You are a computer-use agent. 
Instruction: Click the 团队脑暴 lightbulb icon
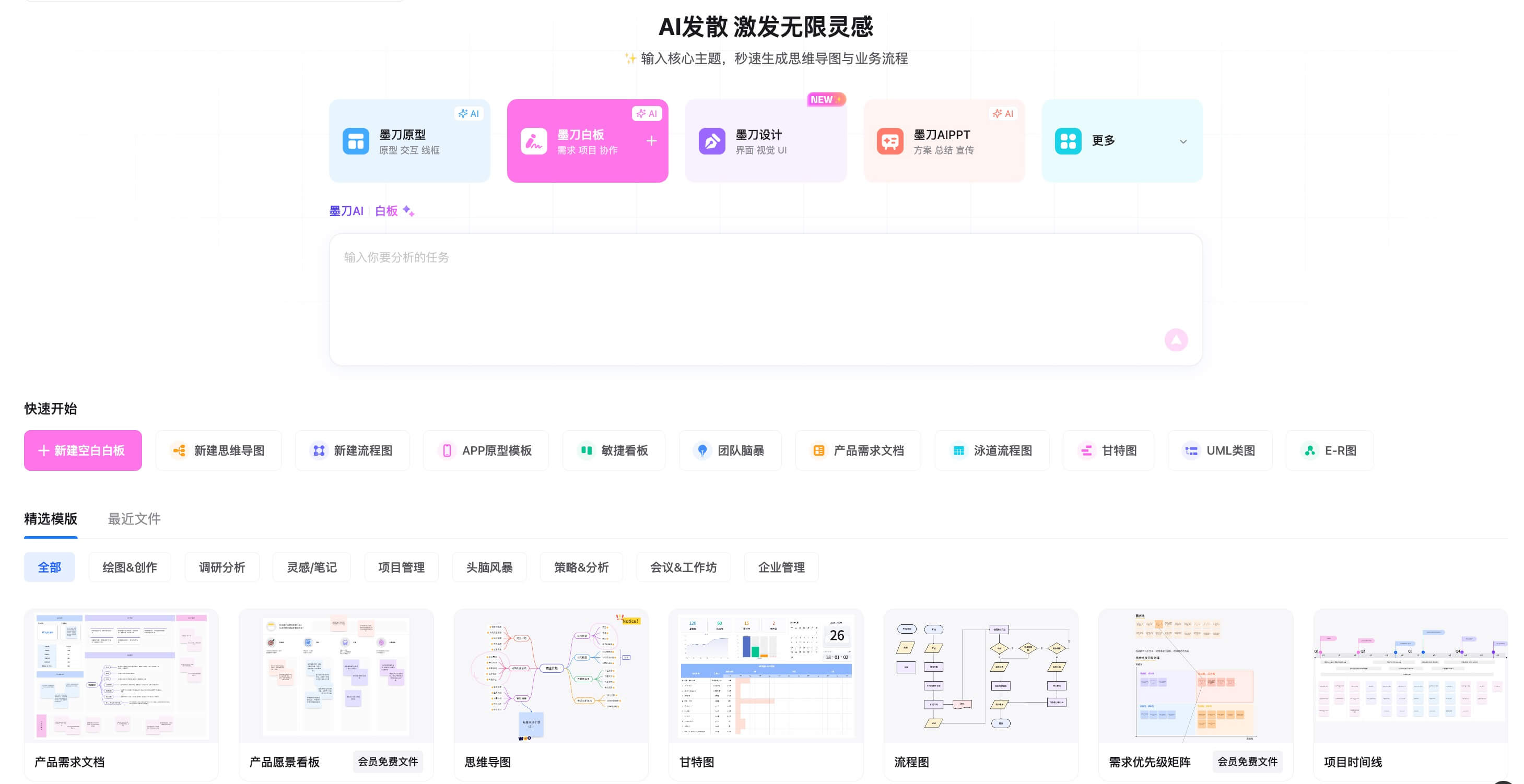702,450
